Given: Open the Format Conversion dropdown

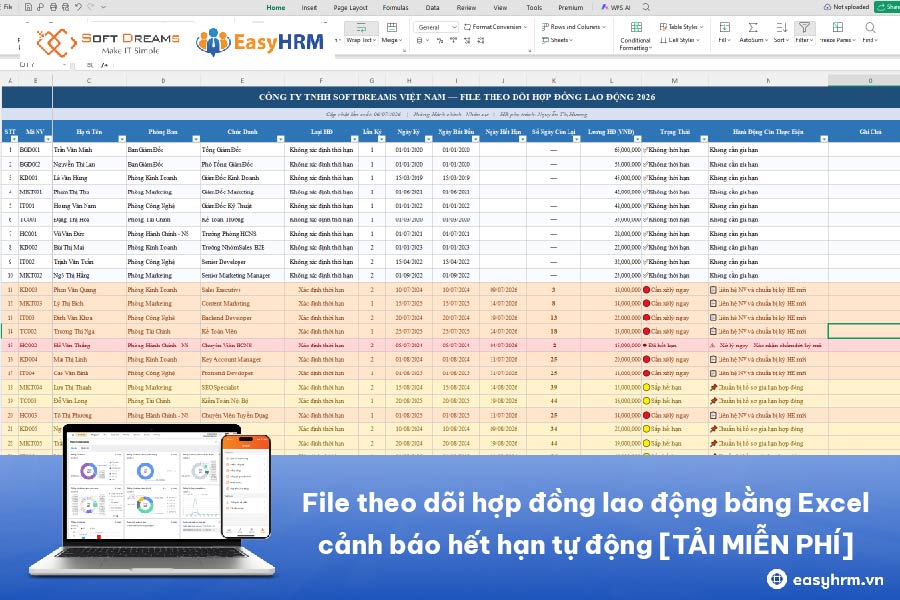Looking at the screenshot, I should 495,27.
